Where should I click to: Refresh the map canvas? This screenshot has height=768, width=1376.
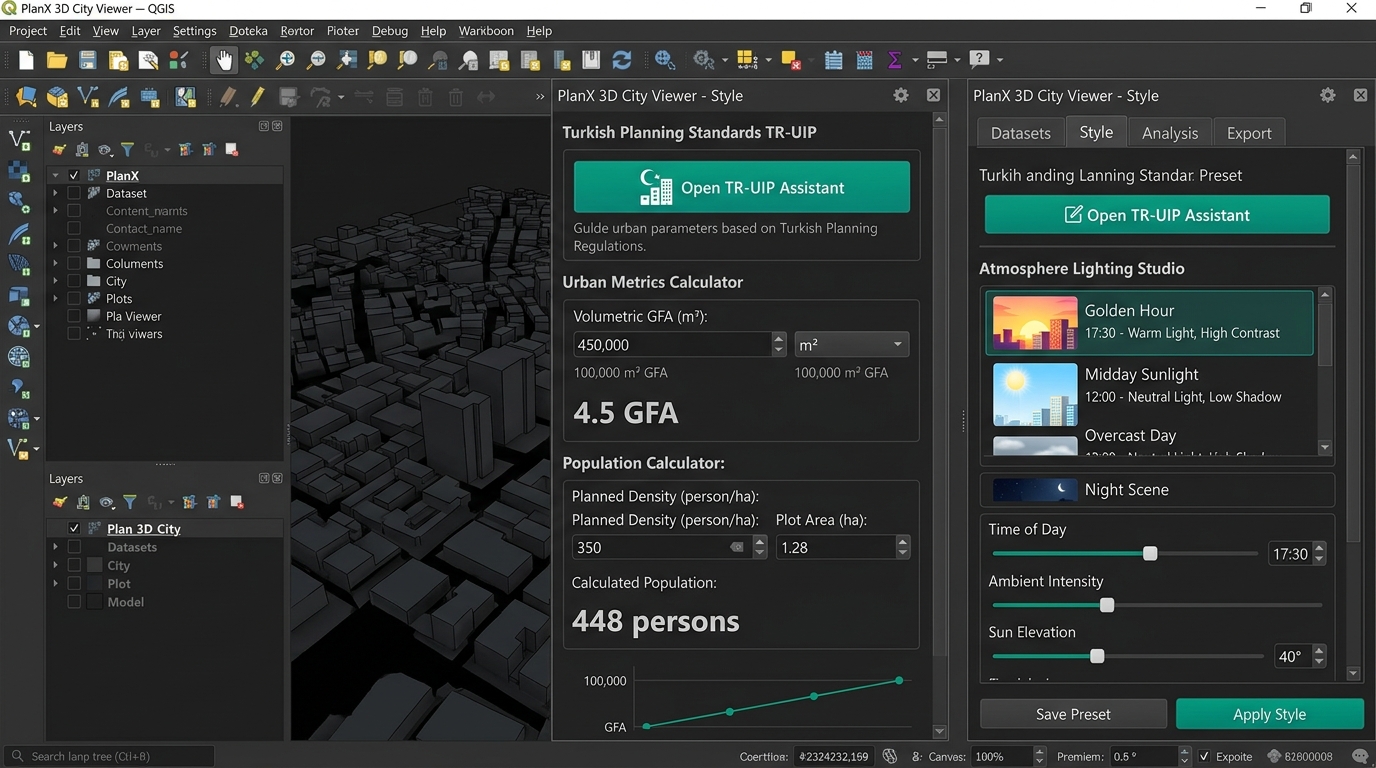click(622, 60)
